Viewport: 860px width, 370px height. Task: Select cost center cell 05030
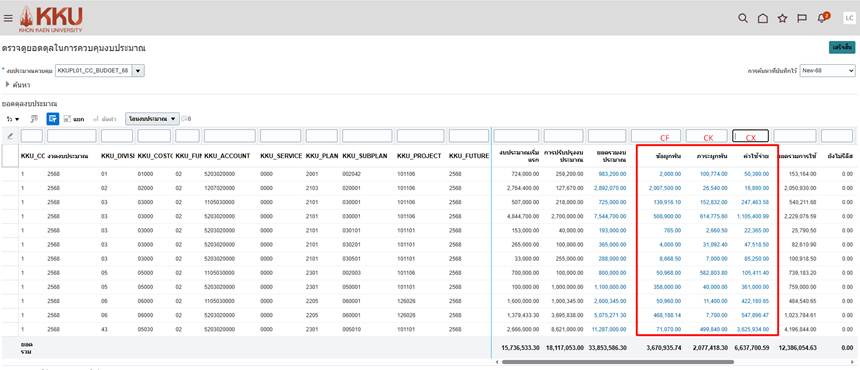(146, 329)
